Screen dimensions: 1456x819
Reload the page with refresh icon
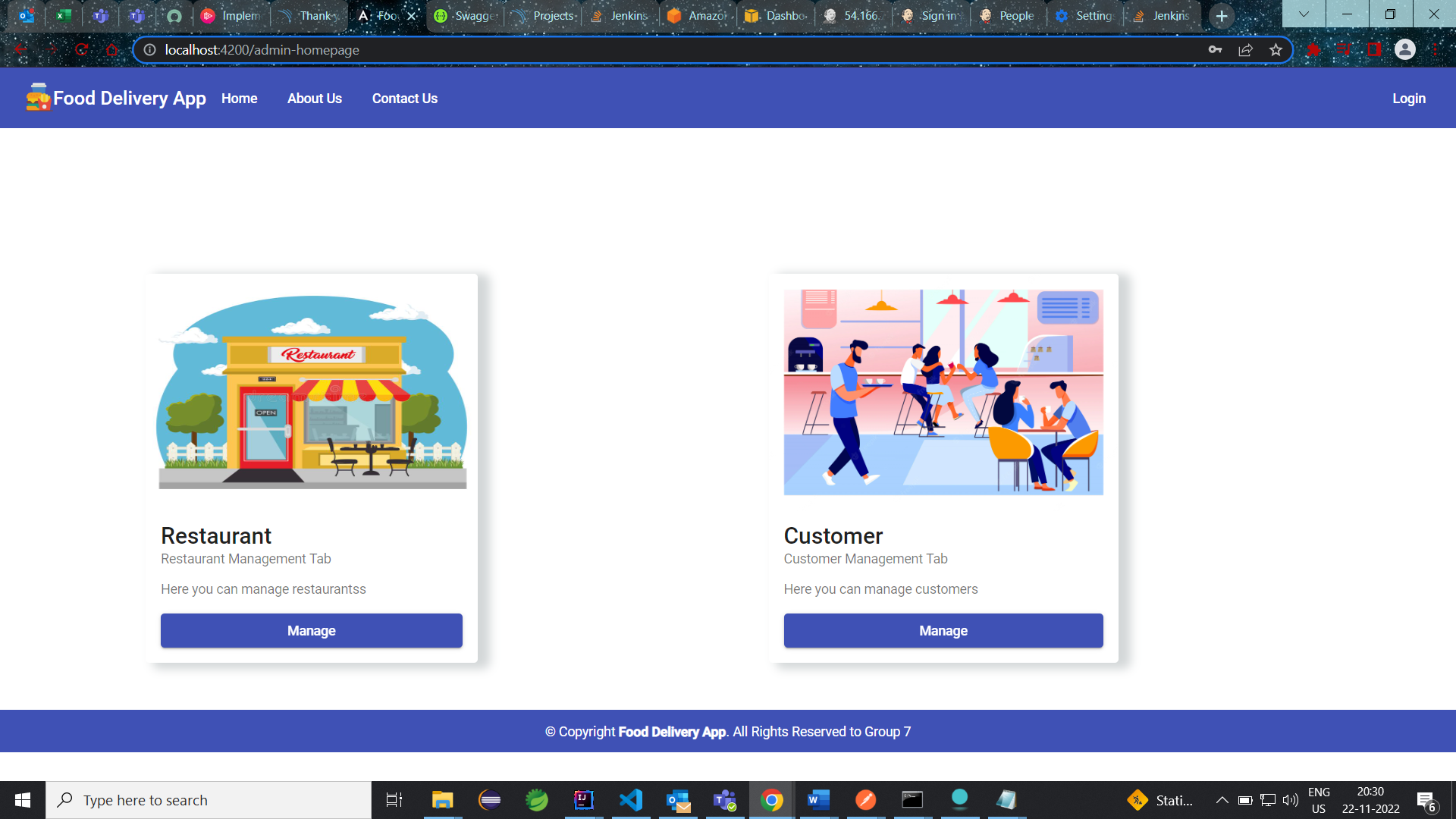[82, 50]
